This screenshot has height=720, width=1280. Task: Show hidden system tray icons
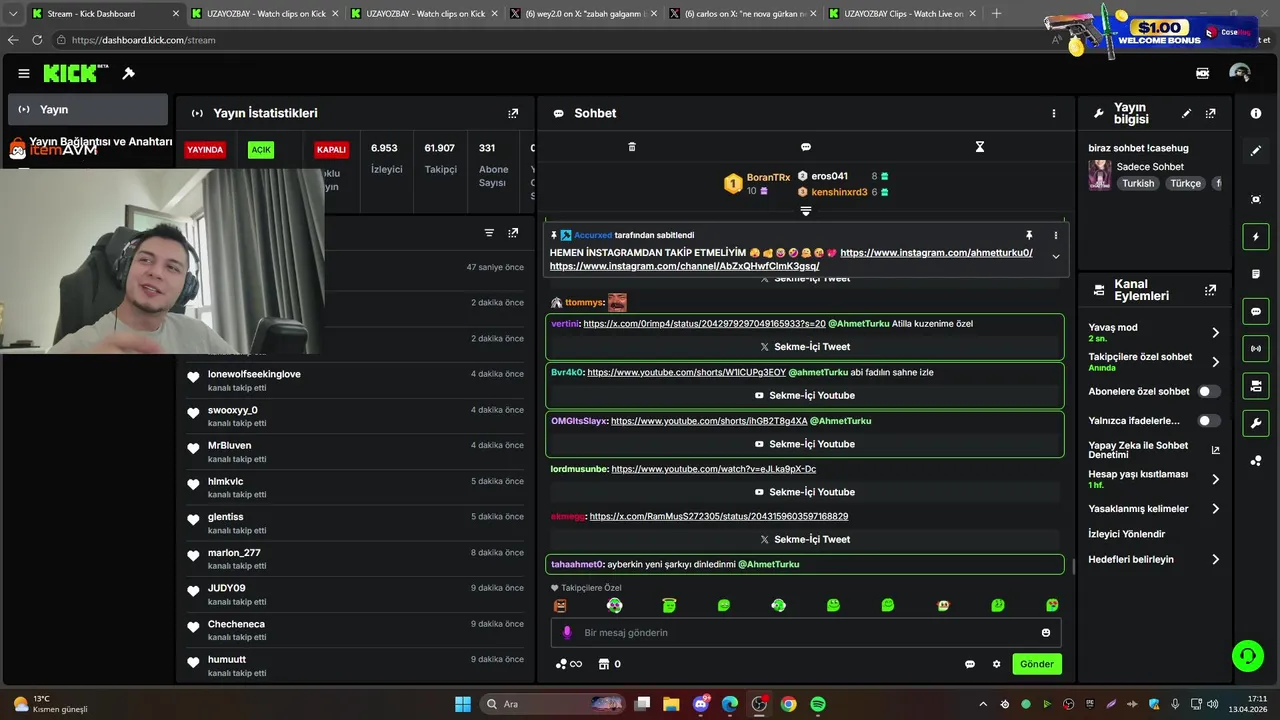(x=983, y=704)
